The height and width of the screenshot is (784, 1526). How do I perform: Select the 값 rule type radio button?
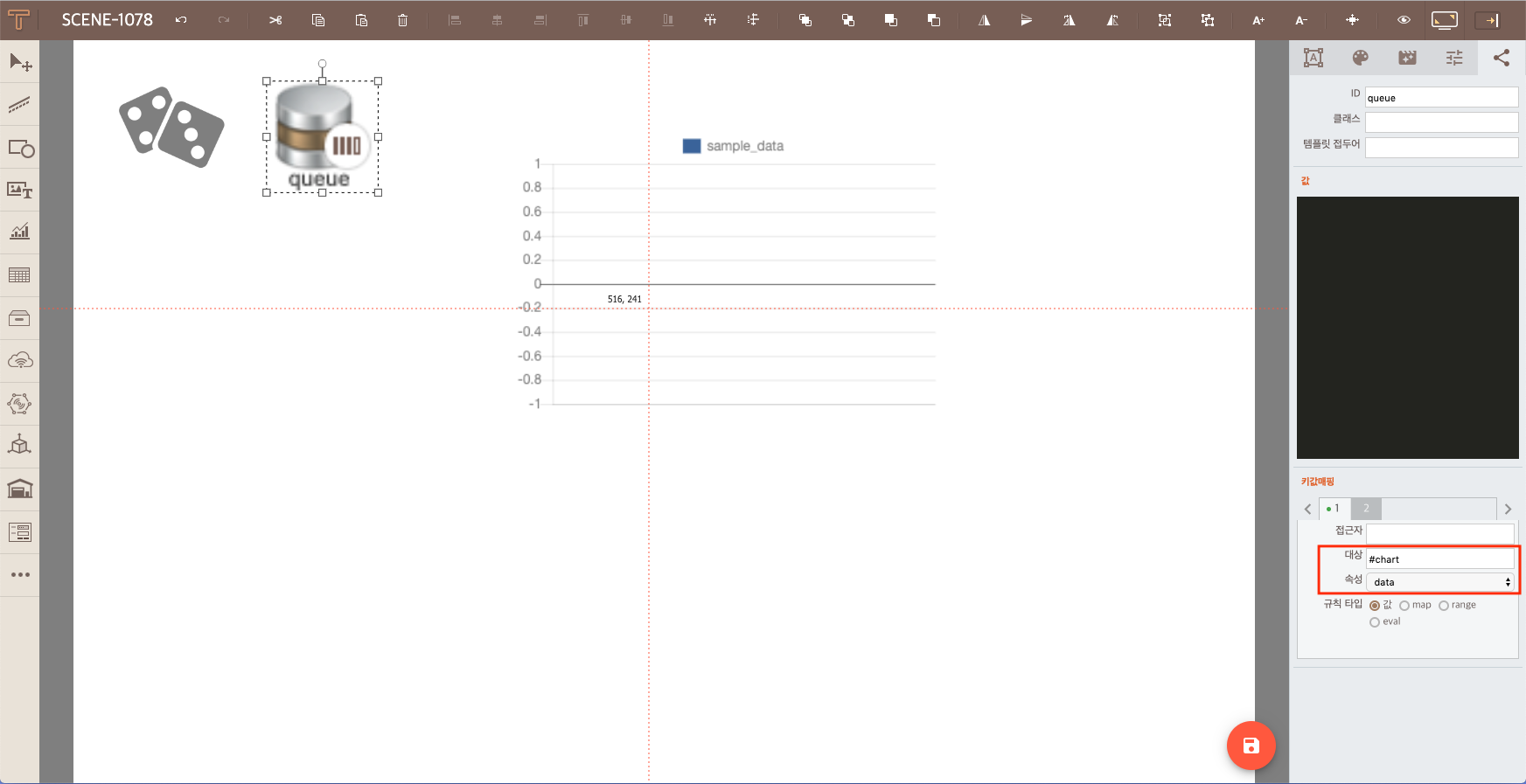(1375, 606)
